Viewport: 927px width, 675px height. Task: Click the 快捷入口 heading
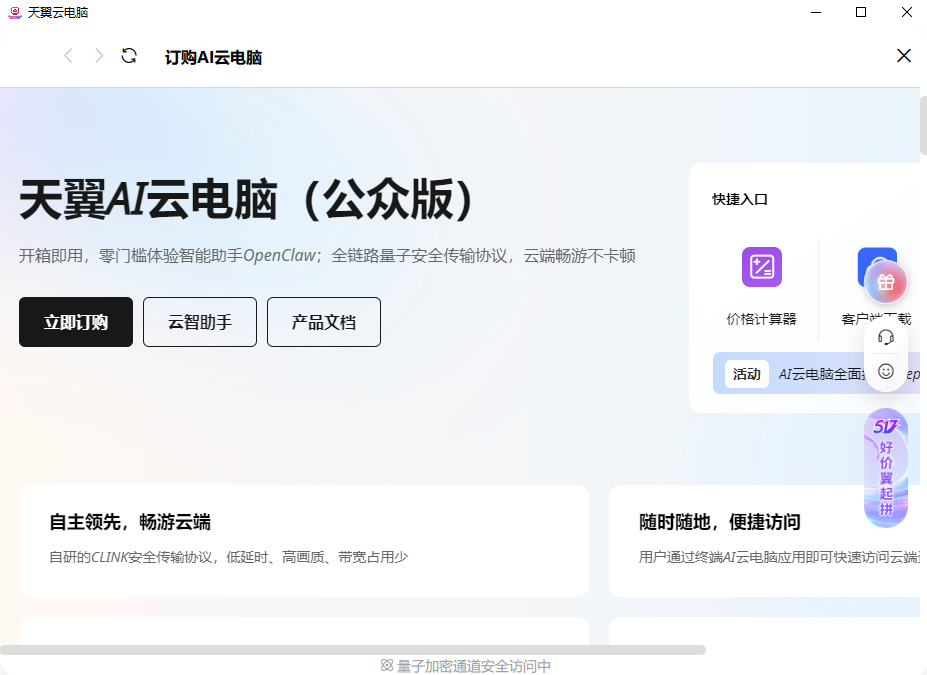(x=740, y=199)
